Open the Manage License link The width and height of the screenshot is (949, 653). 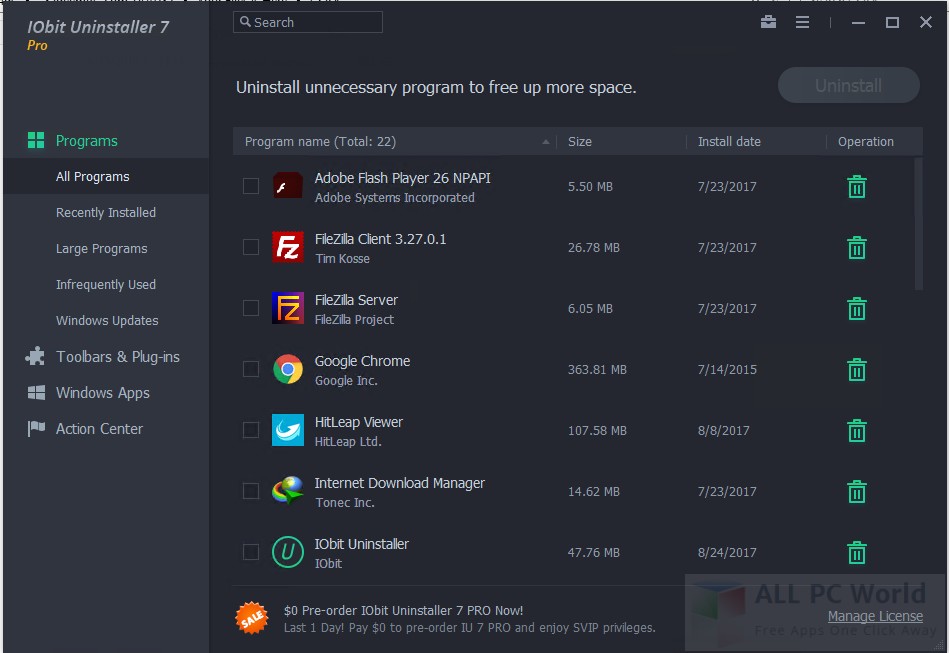[875, 616]
